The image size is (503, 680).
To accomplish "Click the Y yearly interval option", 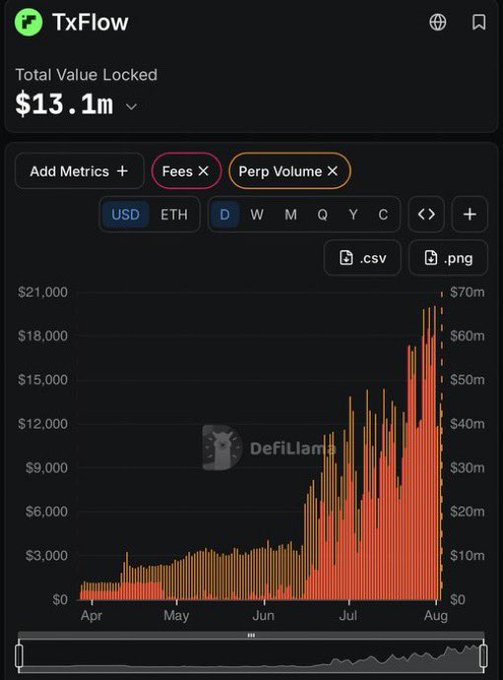I will tap(353, 215).
